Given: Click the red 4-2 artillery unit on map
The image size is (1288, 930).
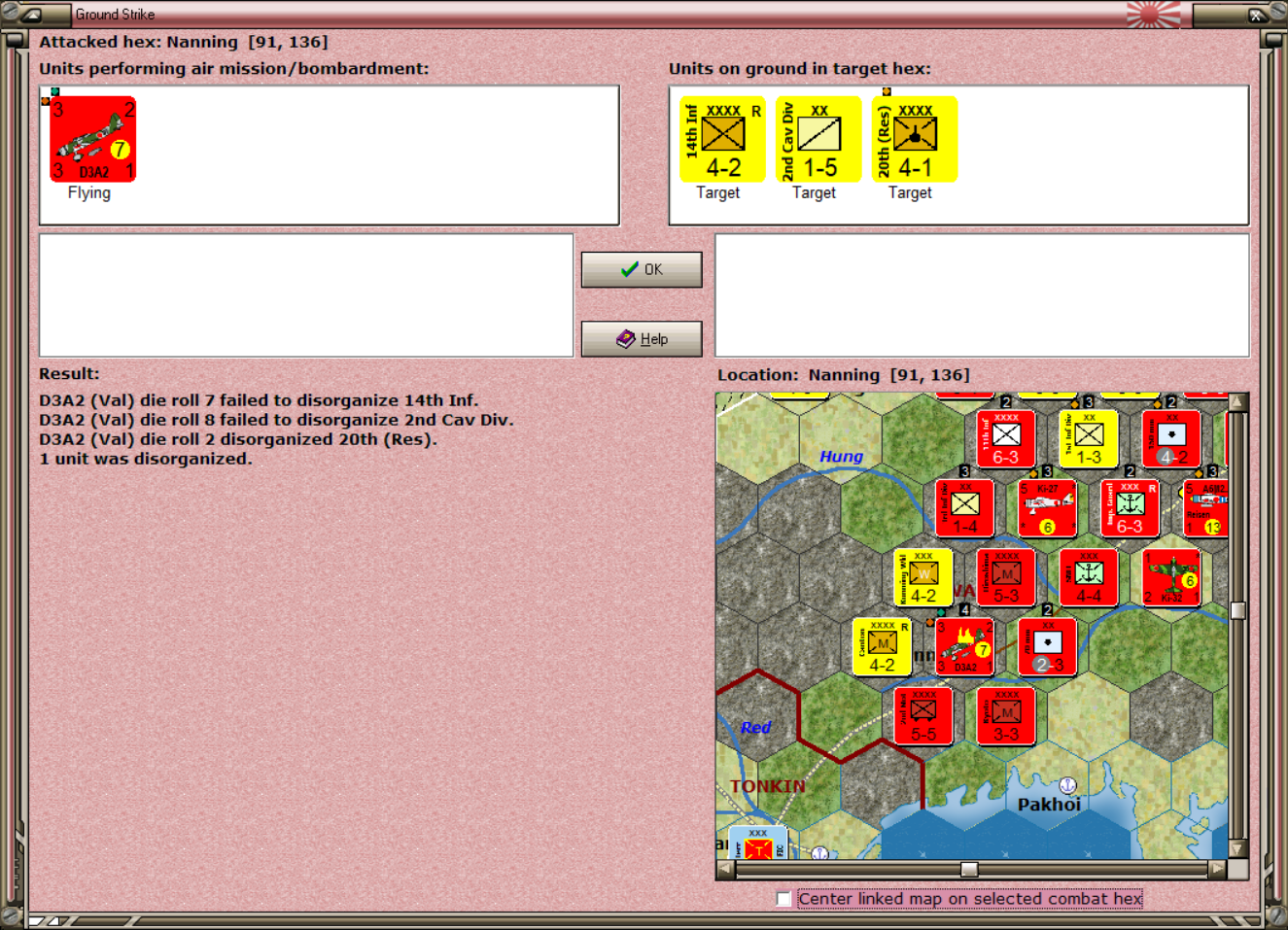Looking at the screenshot, I should pyautogui.click(x=1171, y=438).
